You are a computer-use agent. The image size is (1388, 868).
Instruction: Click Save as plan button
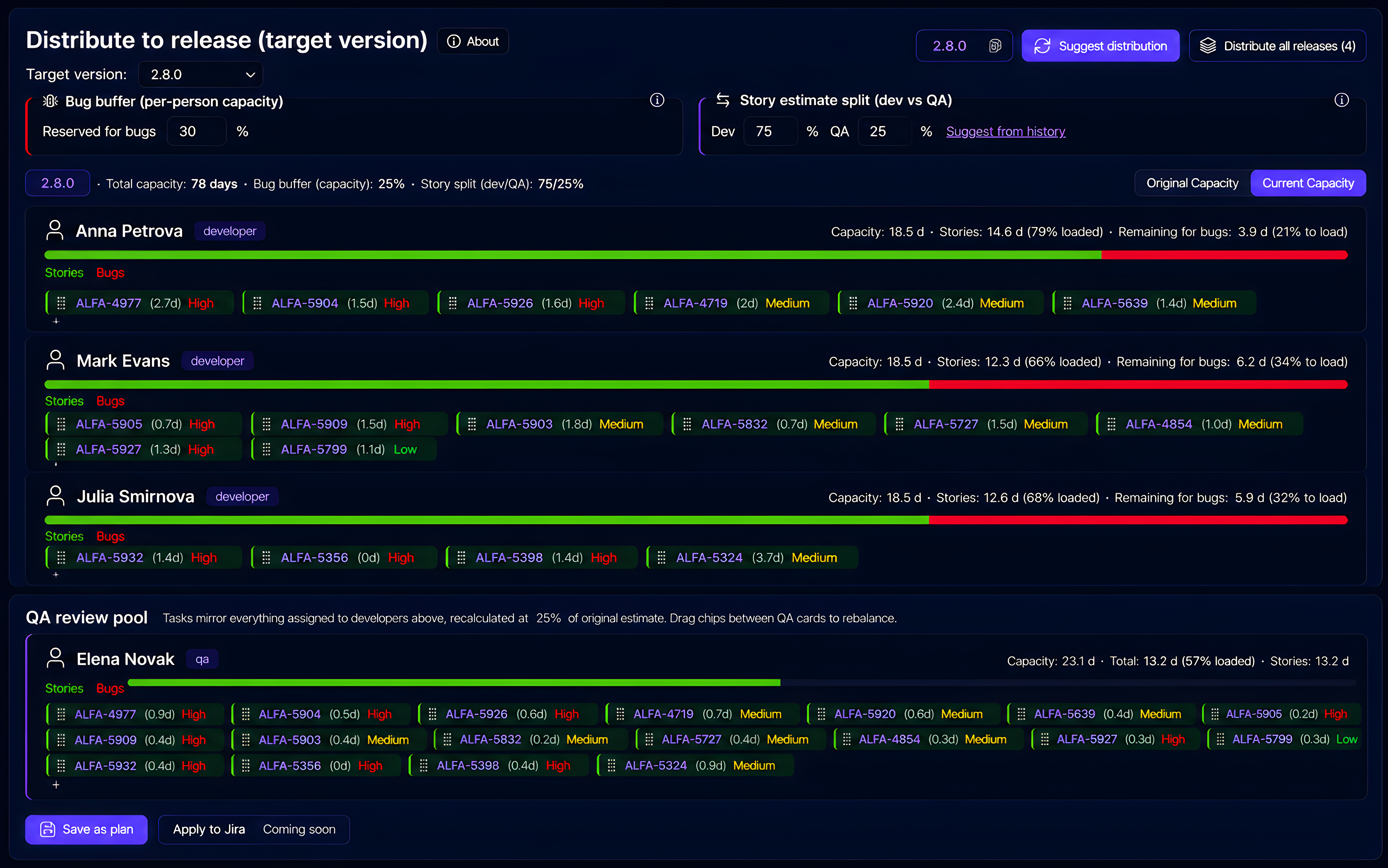(86, 829)
